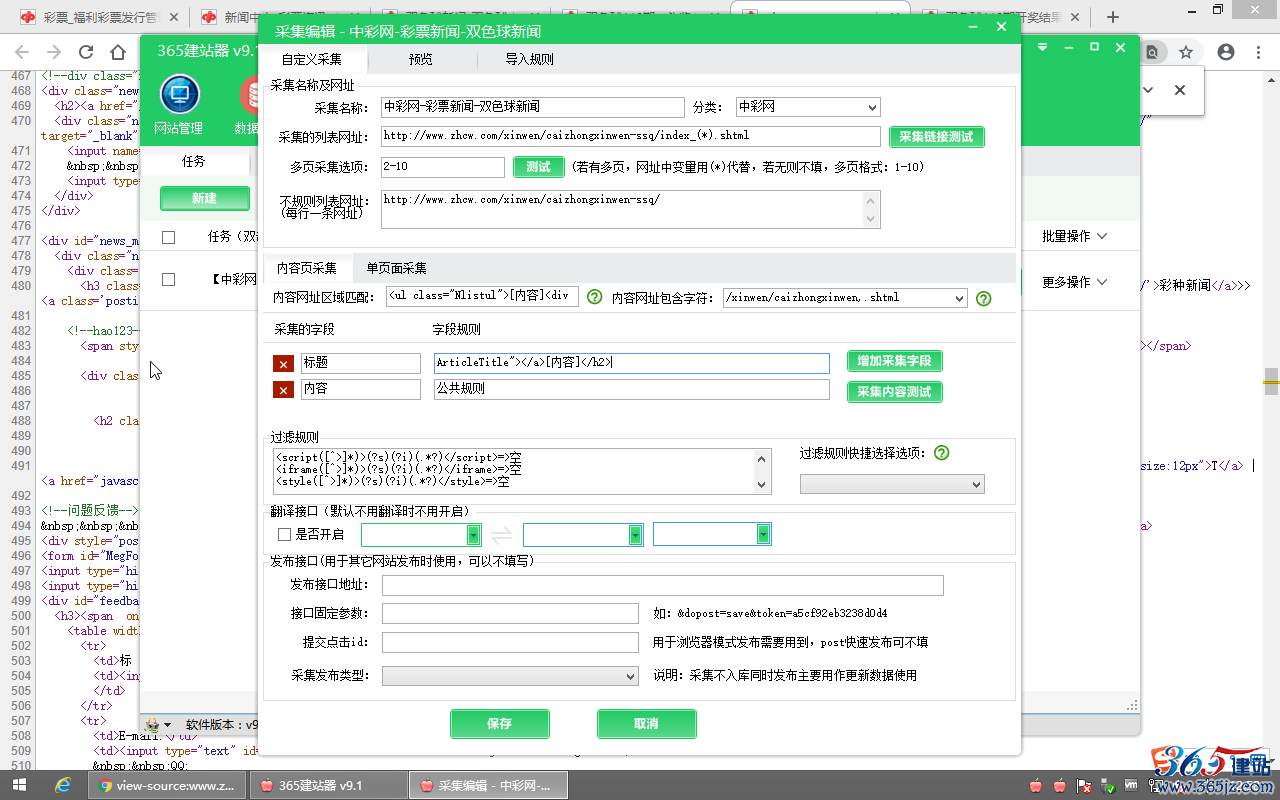The image size is (1280, 800).
Task: Open help for 内容网址包含字符
Action: [x=983, y=298]
